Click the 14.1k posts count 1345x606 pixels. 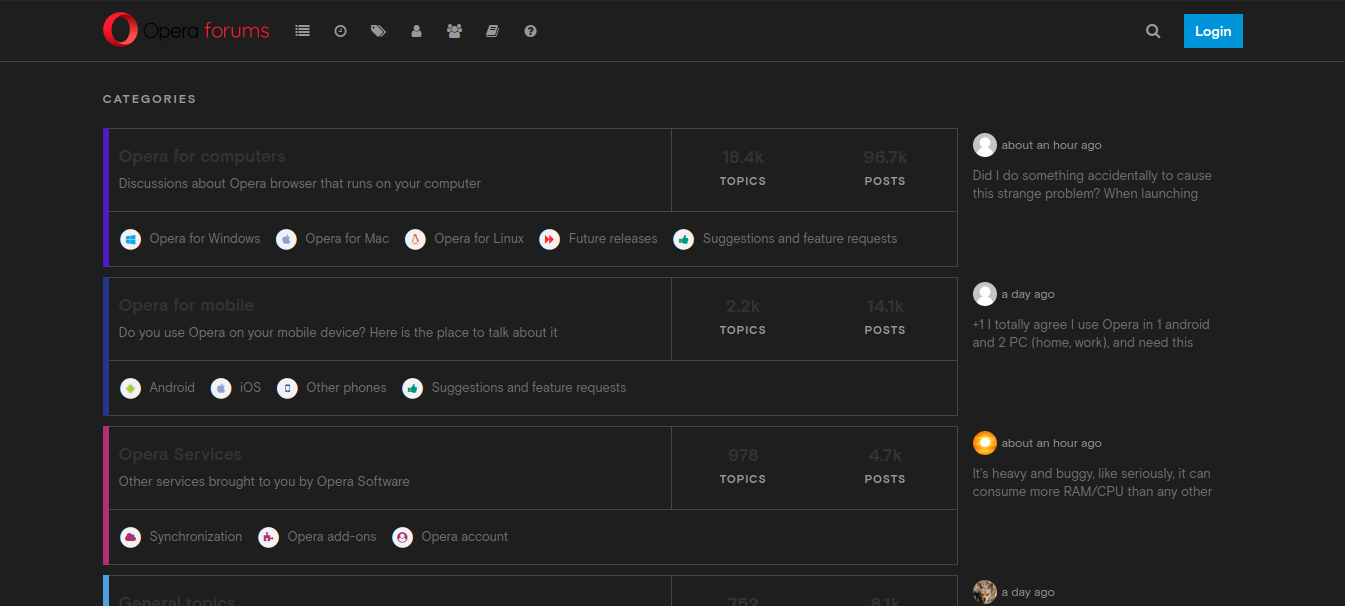pos(885,306)
